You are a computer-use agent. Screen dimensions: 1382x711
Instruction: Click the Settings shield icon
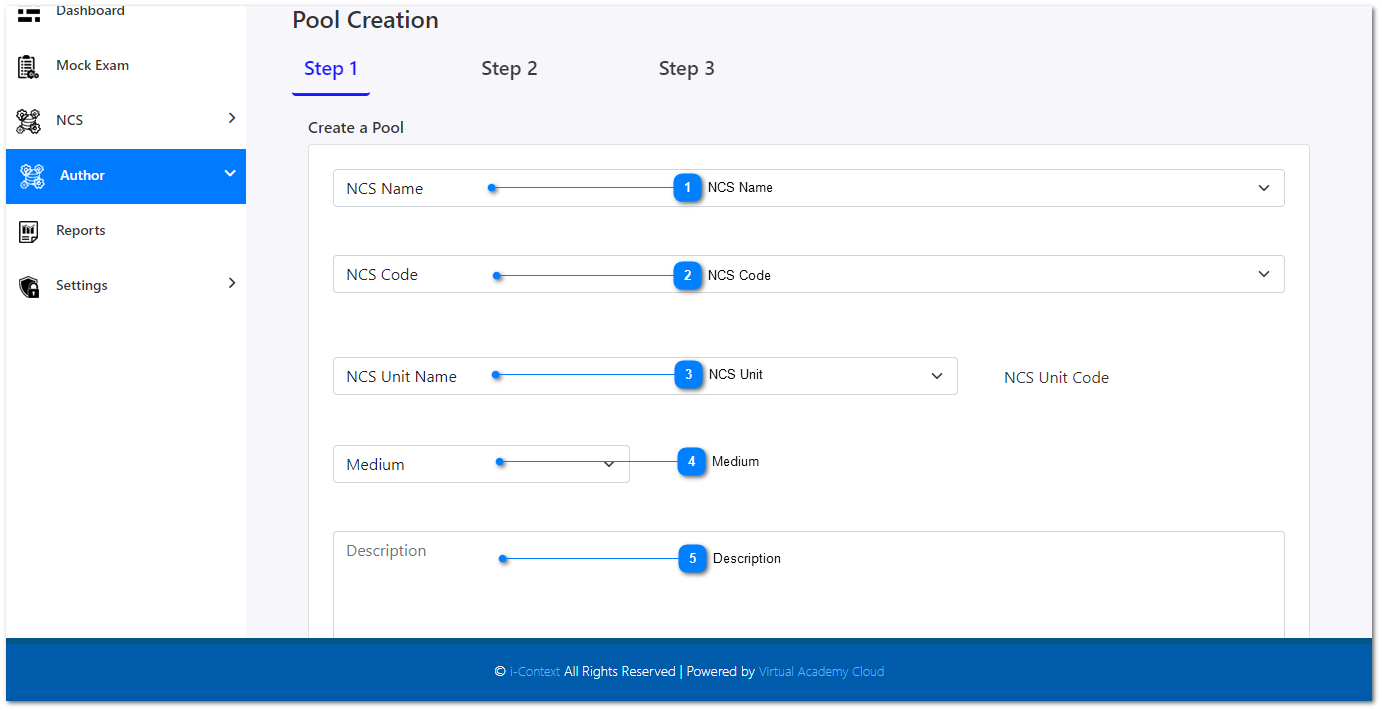[29, 286]
